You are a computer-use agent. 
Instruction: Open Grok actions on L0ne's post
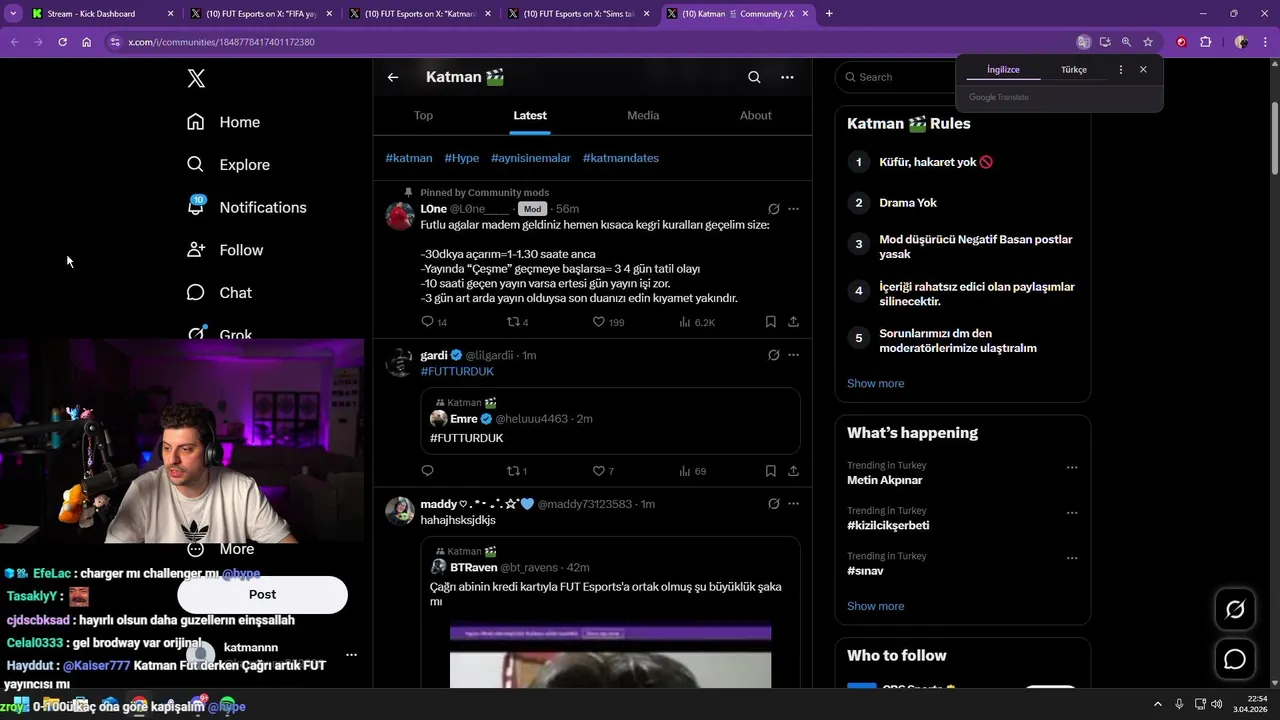coord(773,209)
